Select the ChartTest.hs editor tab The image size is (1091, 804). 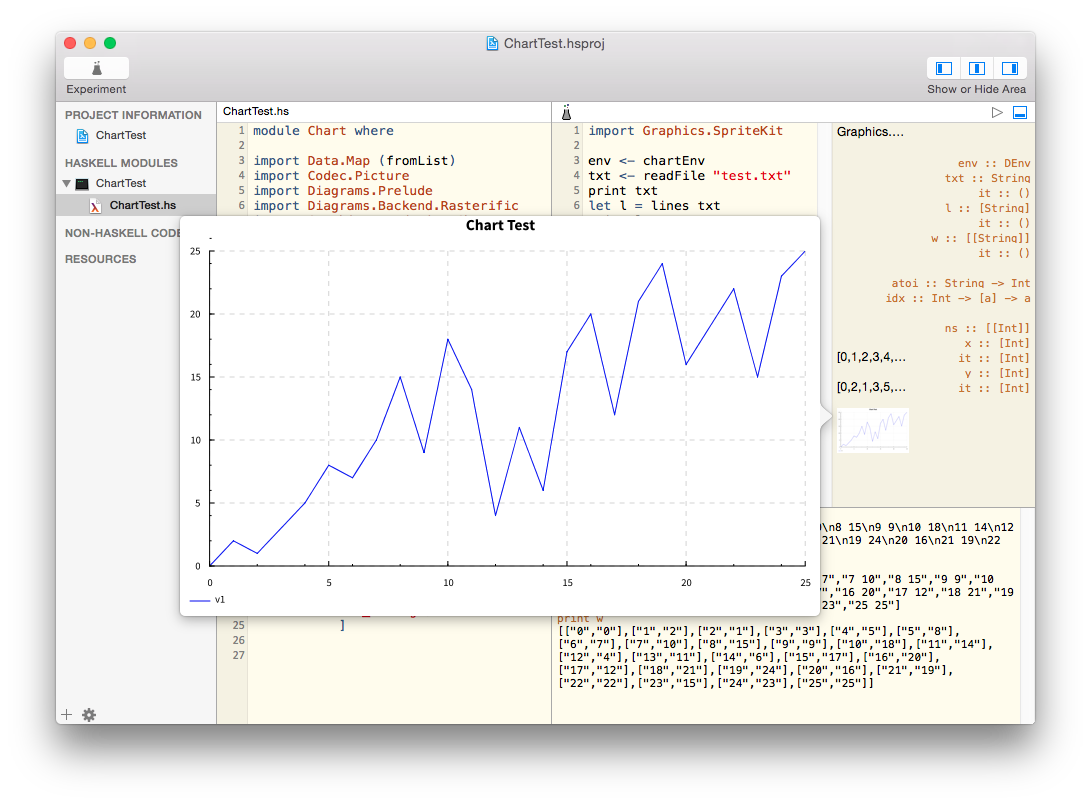[x=256, y=112]
